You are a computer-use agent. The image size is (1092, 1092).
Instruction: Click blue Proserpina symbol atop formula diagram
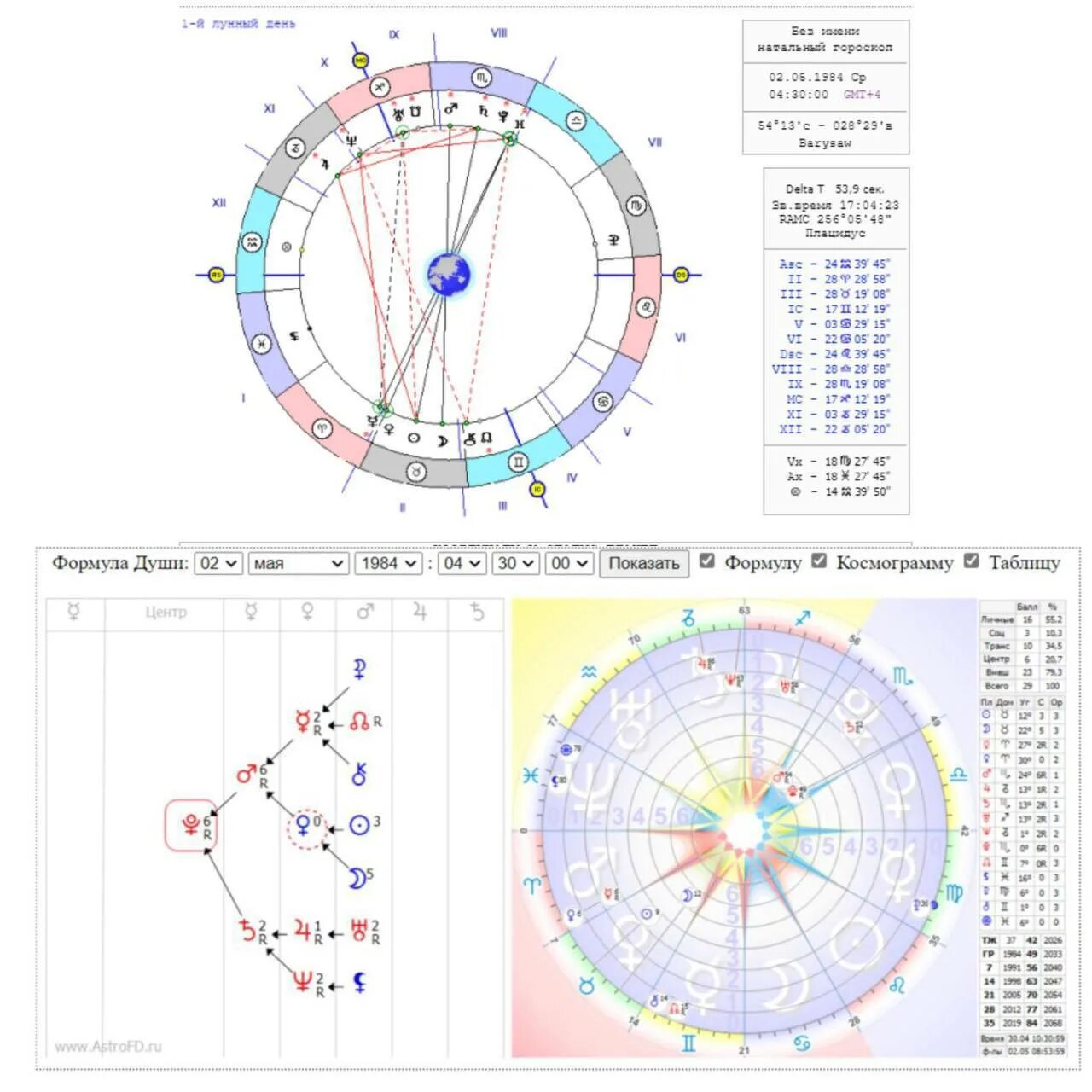coord(359,669)
